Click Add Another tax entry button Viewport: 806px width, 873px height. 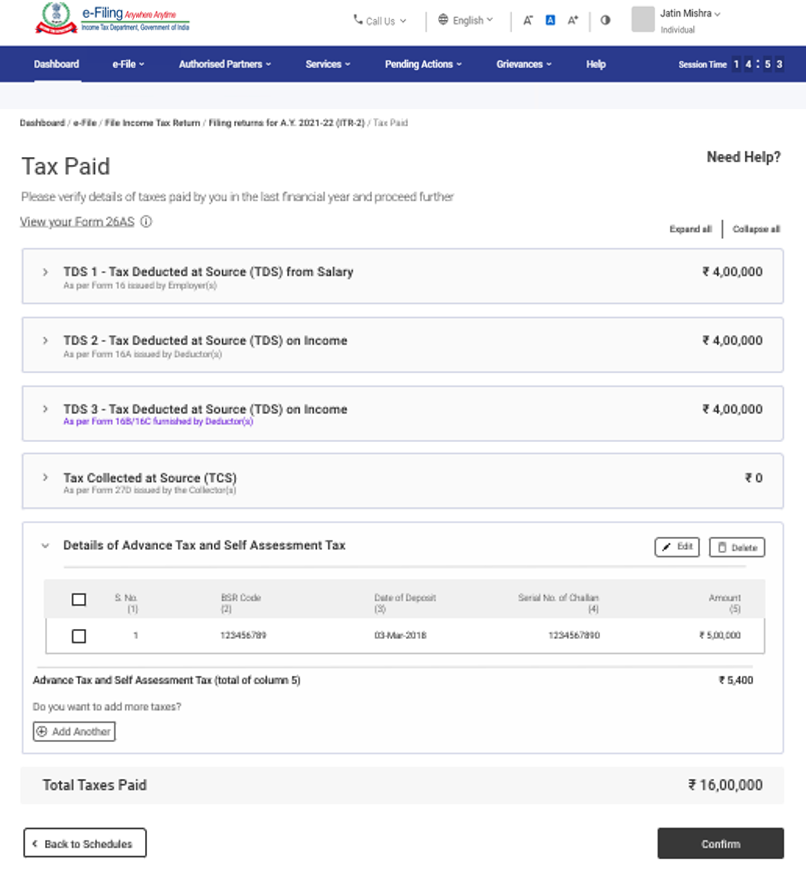[x=74, y=732]
